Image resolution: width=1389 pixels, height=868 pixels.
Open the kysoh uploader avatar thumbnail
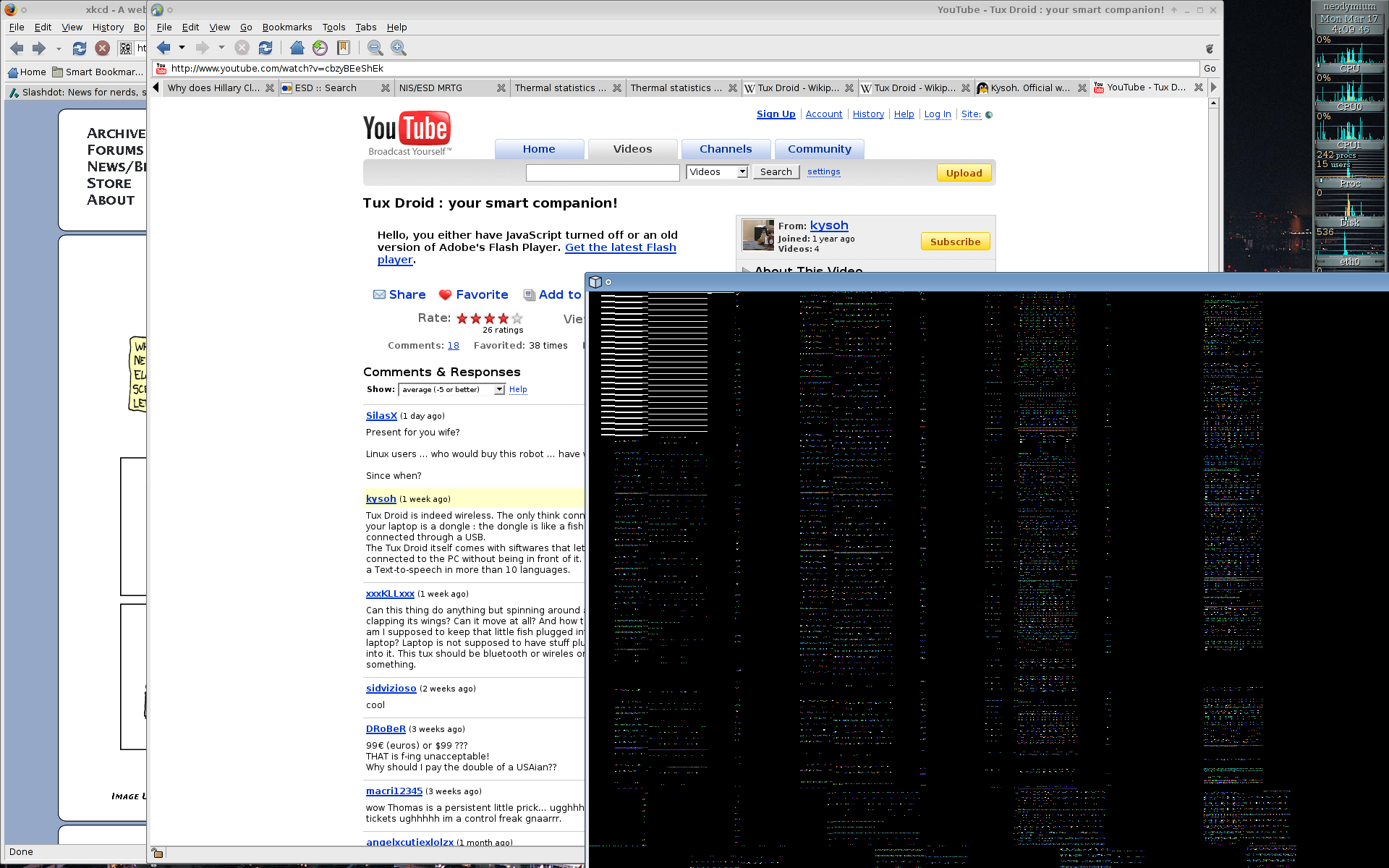click(758, 235)
